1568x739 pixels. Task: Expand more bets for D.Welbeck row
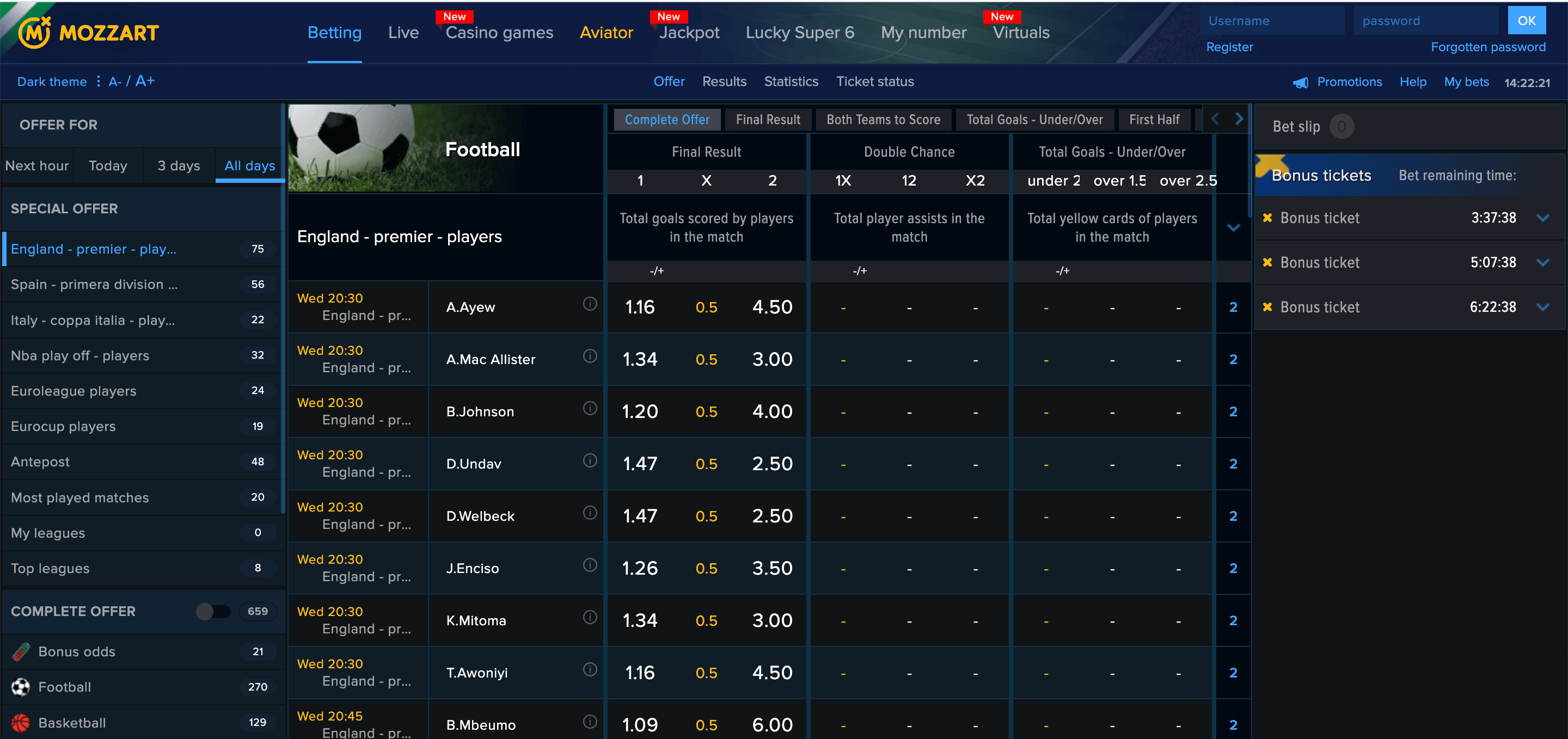(x=1233, y=516)
